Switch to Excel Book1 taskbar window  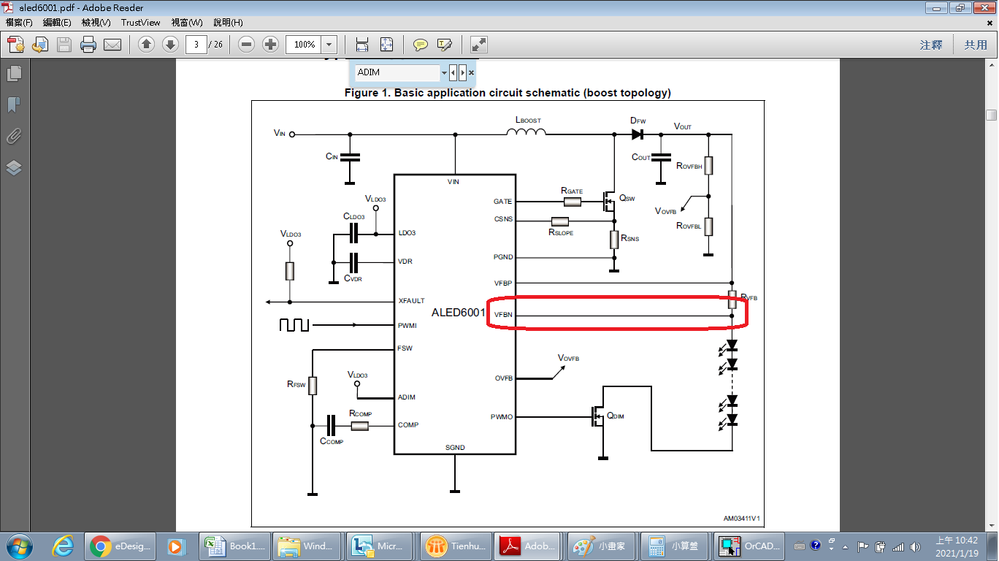pos(234,546)
